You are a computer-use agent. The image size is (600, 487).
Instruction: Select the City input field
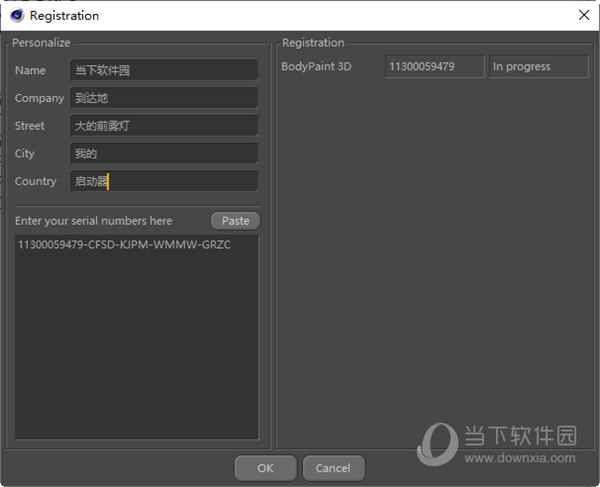[164, 153]
